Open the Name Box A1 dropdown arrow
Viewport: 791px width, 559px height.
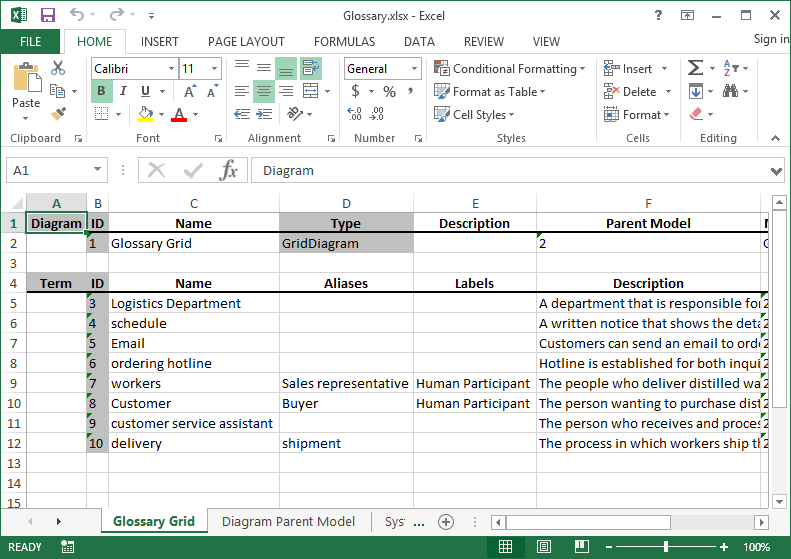tap(97, 170)
